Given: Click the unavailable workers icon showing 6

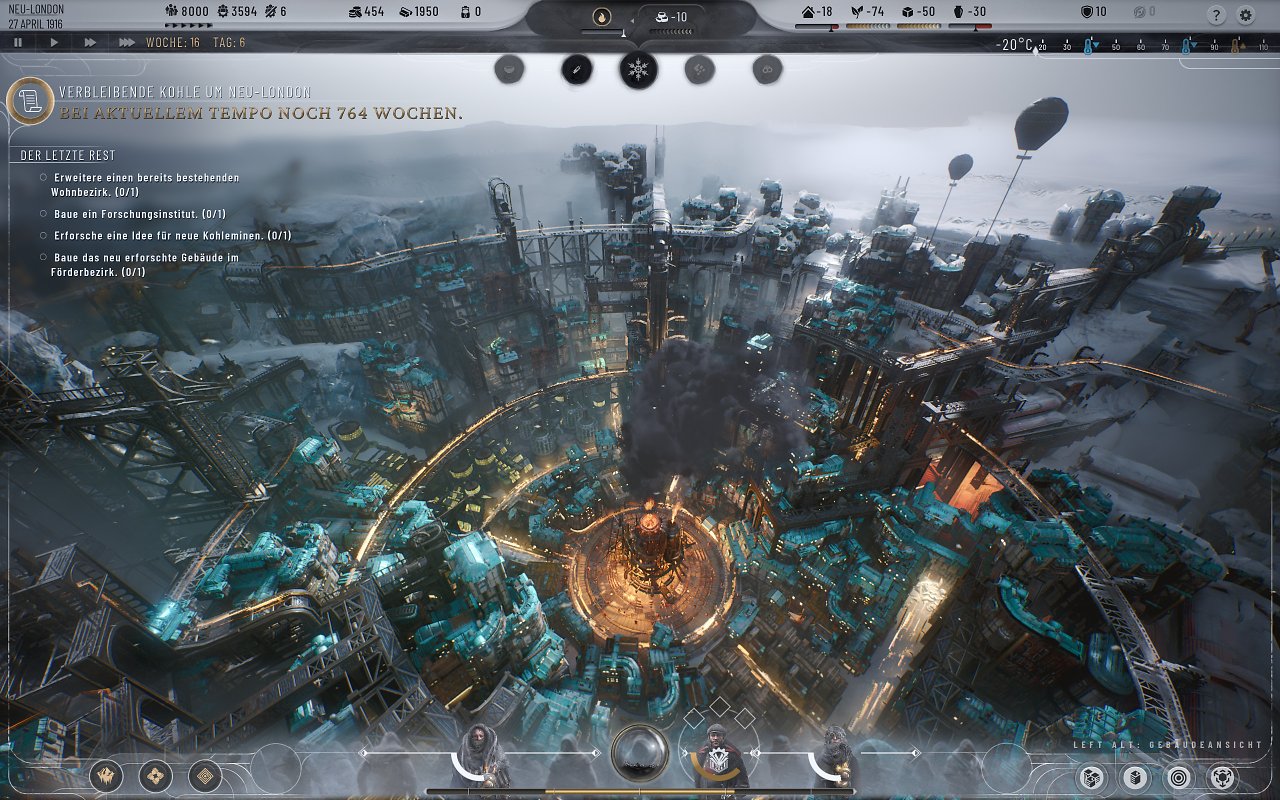Looking at the screenshot, I should [x=270, y=12].
